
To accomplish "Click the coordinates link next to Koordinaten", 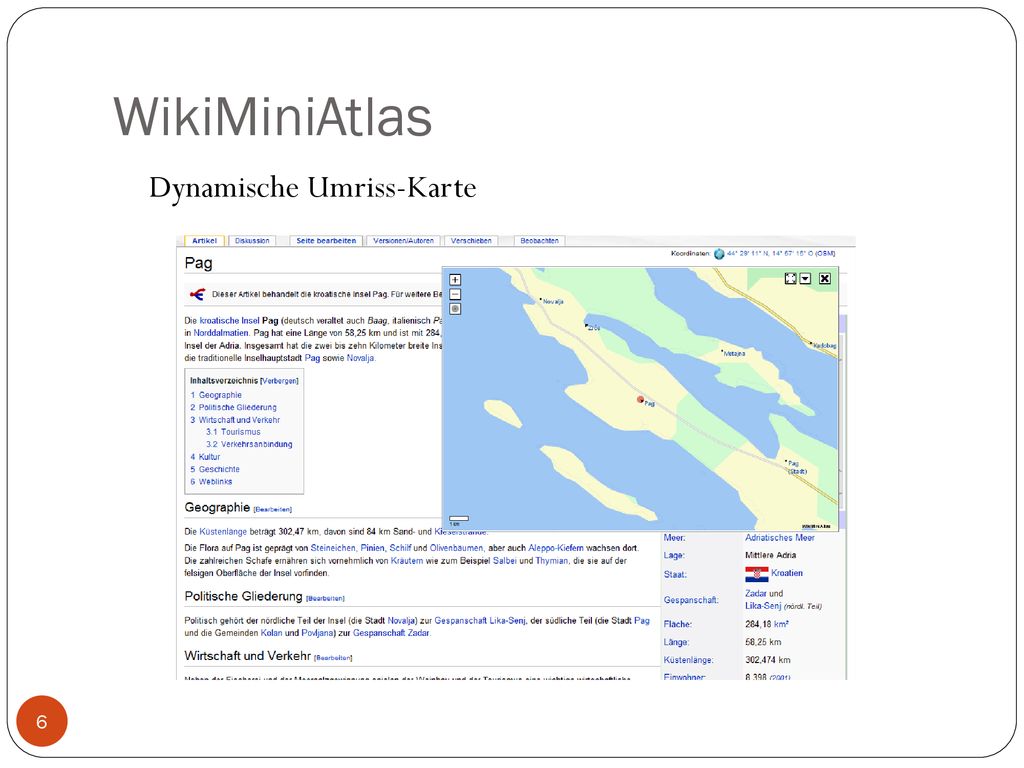I will [x=769, y=253].
